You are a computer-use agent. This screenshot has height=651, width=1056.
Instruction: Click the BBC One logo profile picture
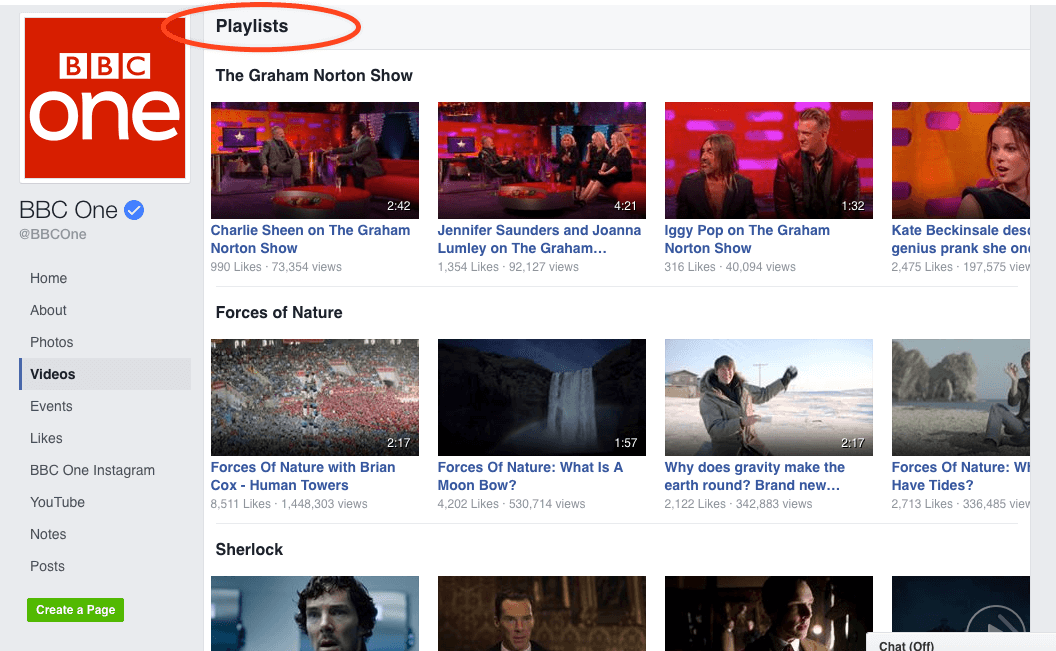click(x=105, y=98)
